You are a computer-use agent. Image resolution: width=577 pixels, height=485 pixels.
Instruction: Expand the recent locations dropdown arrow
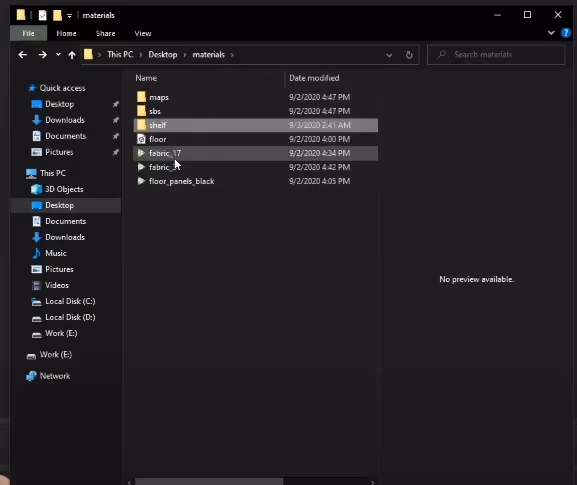click(58, 55)
